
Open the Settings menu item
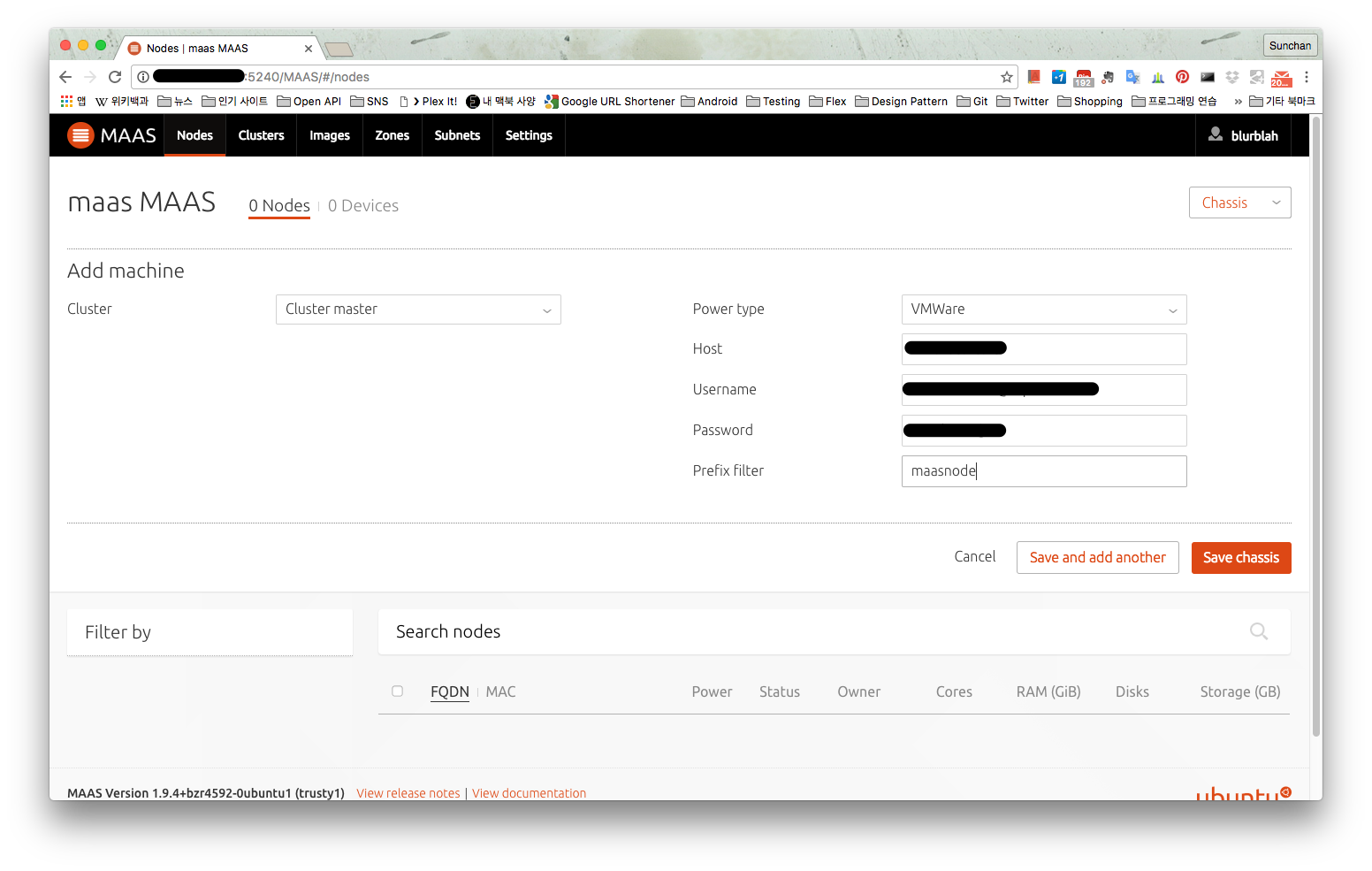tap(529, 135)
